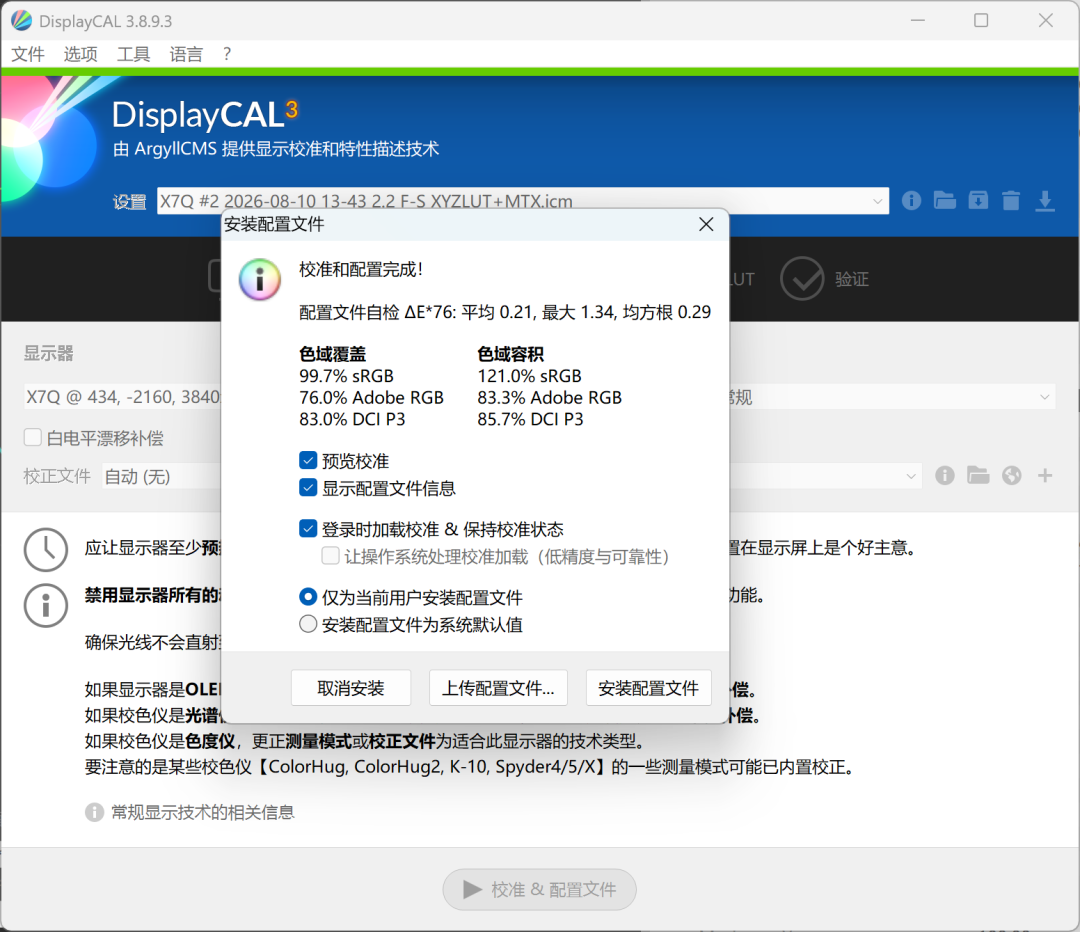The height and width of the screenshot is (932, 1080).
Task: Select 仅为当前用户安装配置文件 radio
Action: pos(308,597)
